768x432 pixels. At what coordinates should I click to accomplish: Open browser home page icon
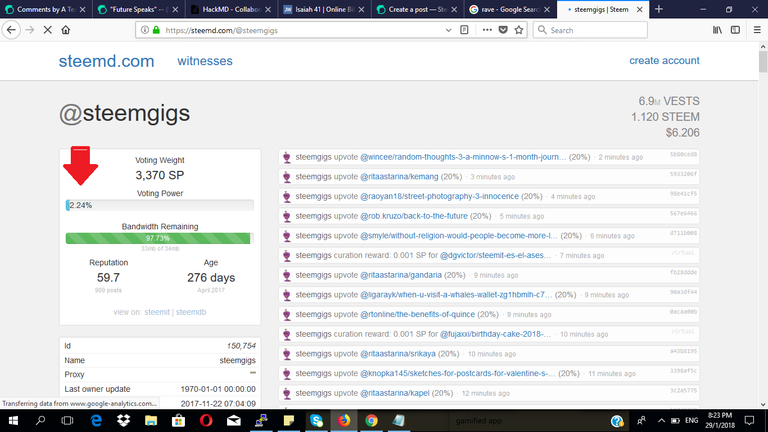point(66,30)
